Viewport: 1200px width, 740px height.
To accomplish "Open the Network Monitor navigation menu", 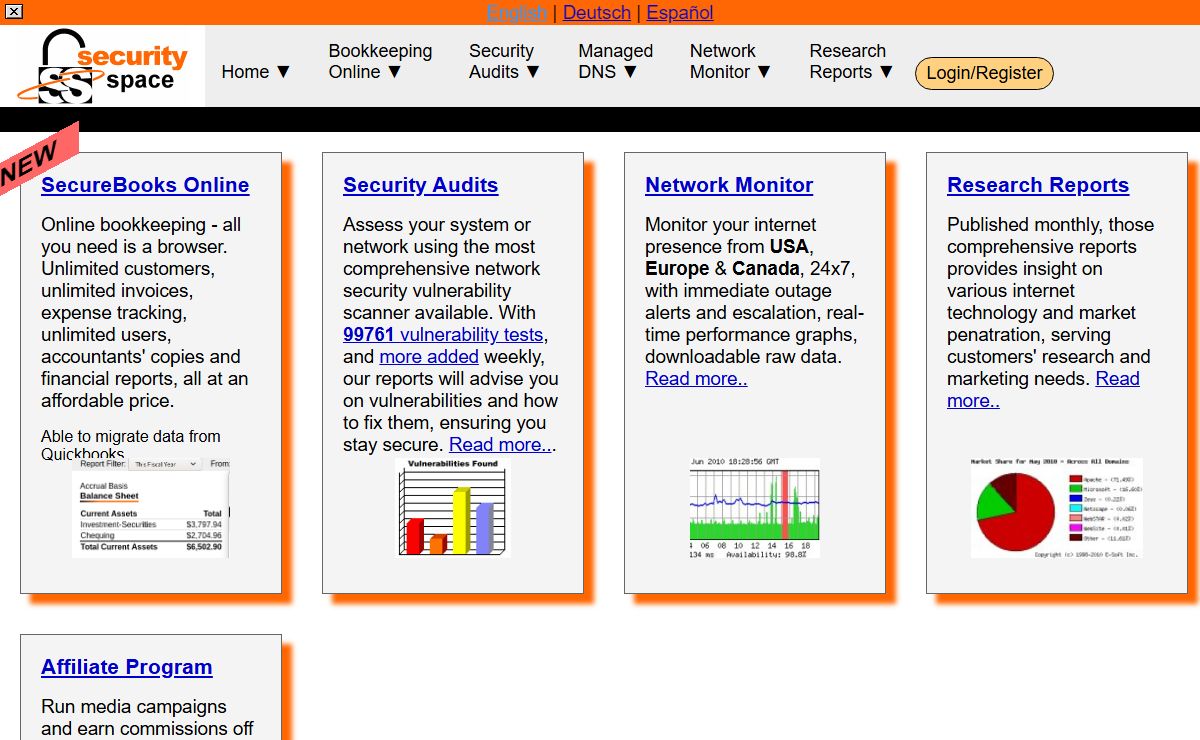I will click(731, 61).
